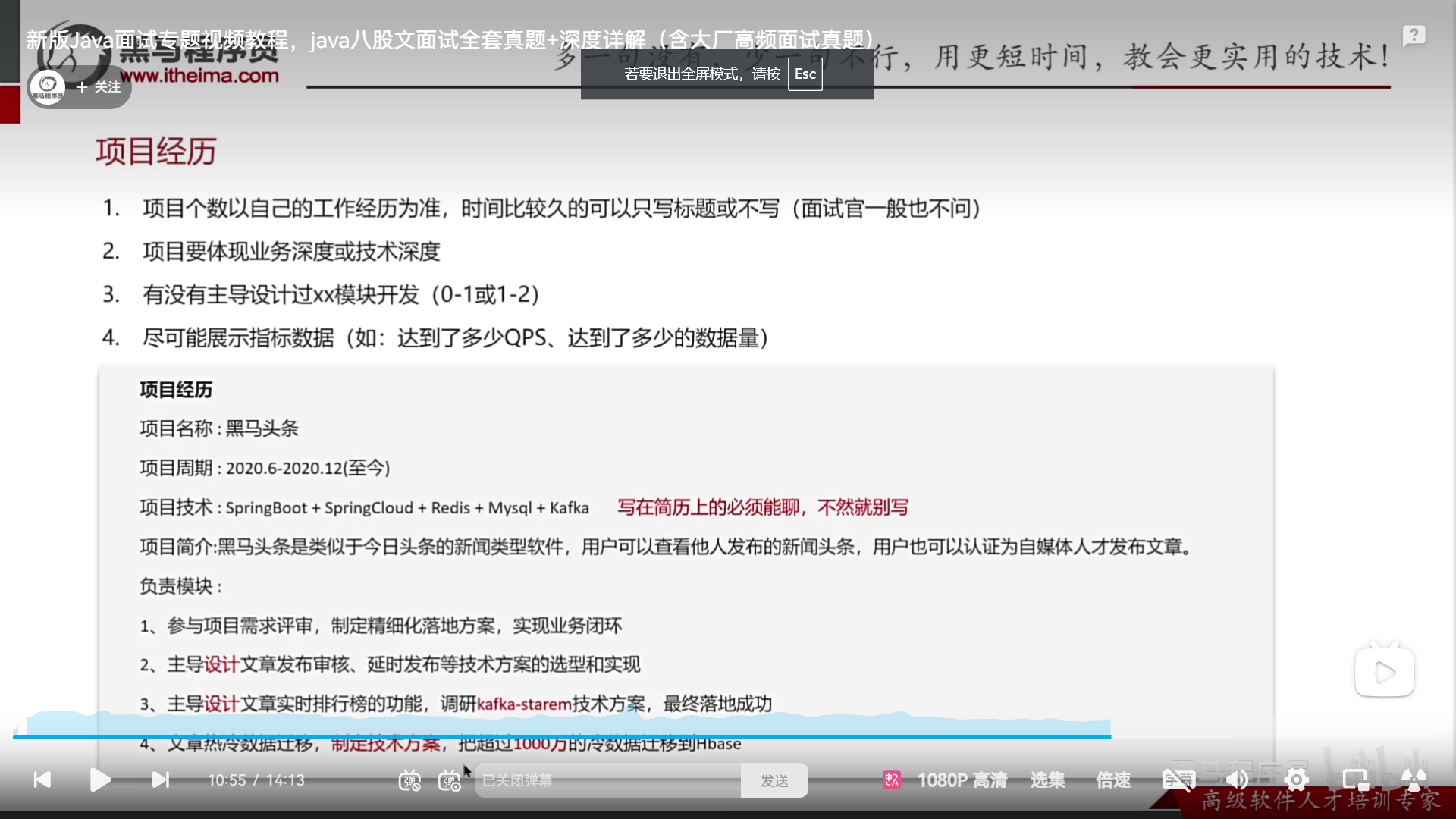Open player settings gear
The height and width of the screenshot is (819, 1456).
tap(1296, 780)
